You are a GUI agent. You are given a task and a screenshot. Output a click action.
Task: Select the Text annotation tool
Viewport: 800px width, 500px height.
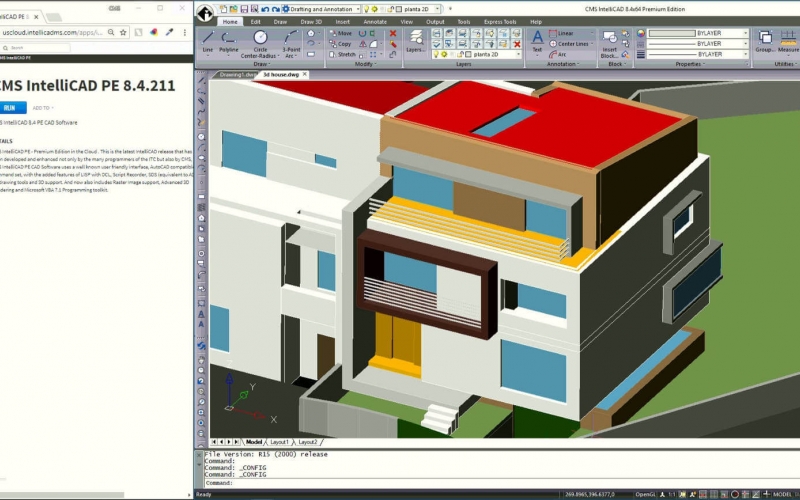tap(537, 41)
